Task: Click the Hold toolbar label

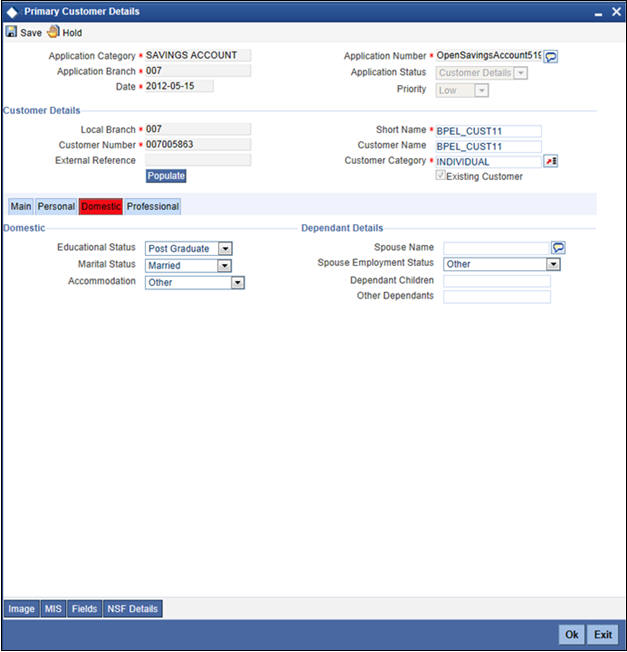Action: (x=72, y=33)
